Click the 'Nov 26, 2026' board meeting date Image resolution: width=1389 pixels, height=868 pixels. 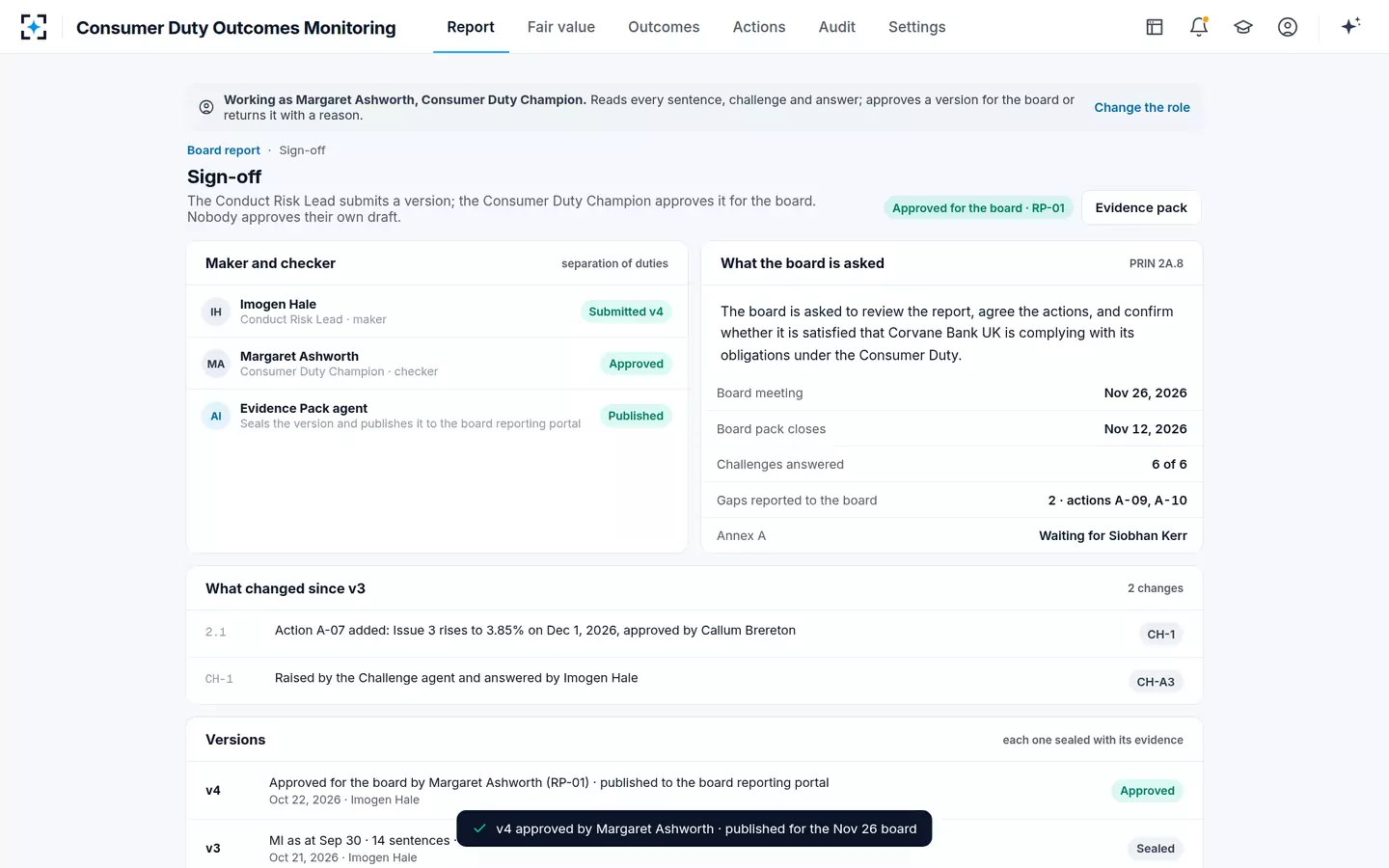(1146, 393)
